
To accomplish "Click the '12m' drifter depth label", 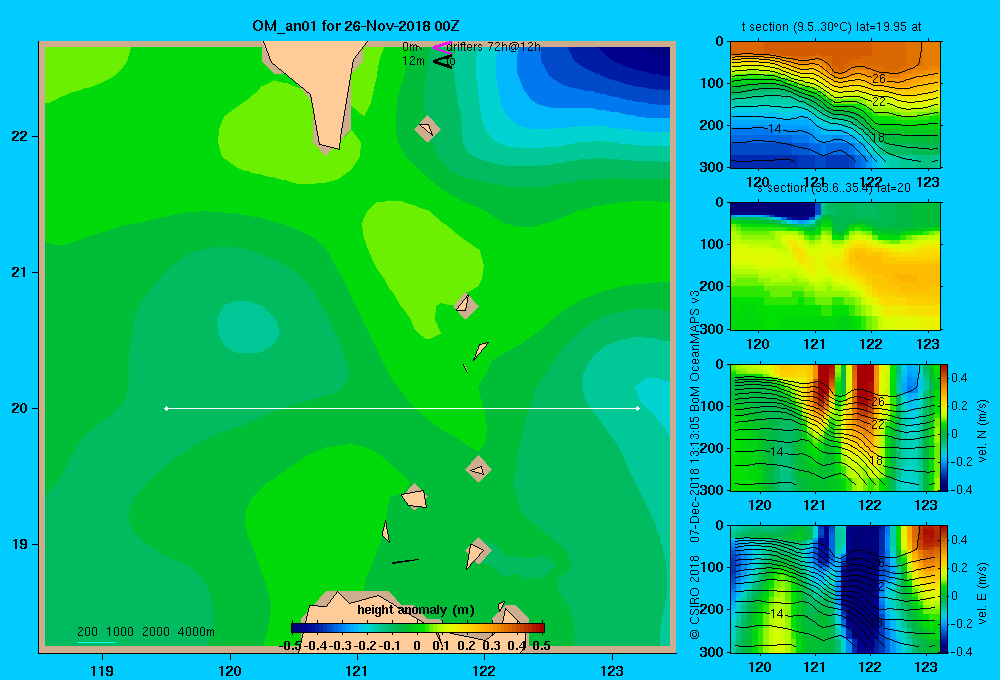I will (413, 61).
